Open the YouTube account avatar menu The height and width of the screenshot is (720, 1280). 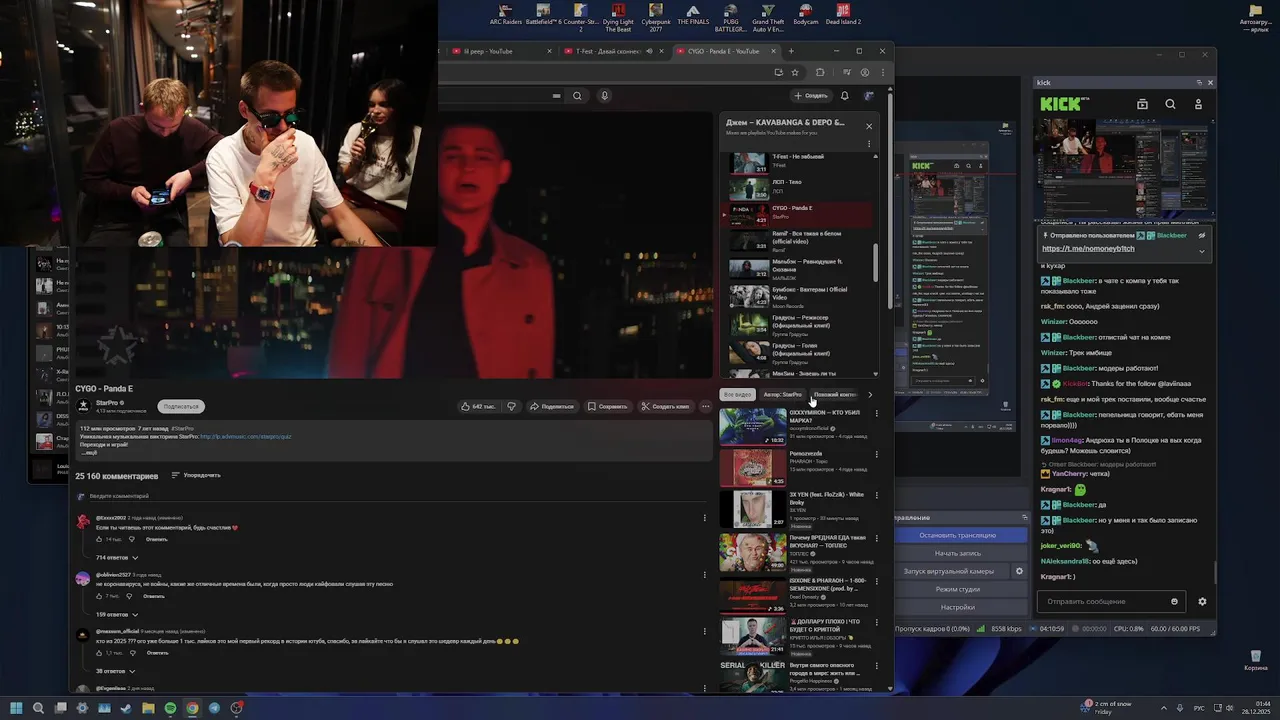(x=869, y=96)
